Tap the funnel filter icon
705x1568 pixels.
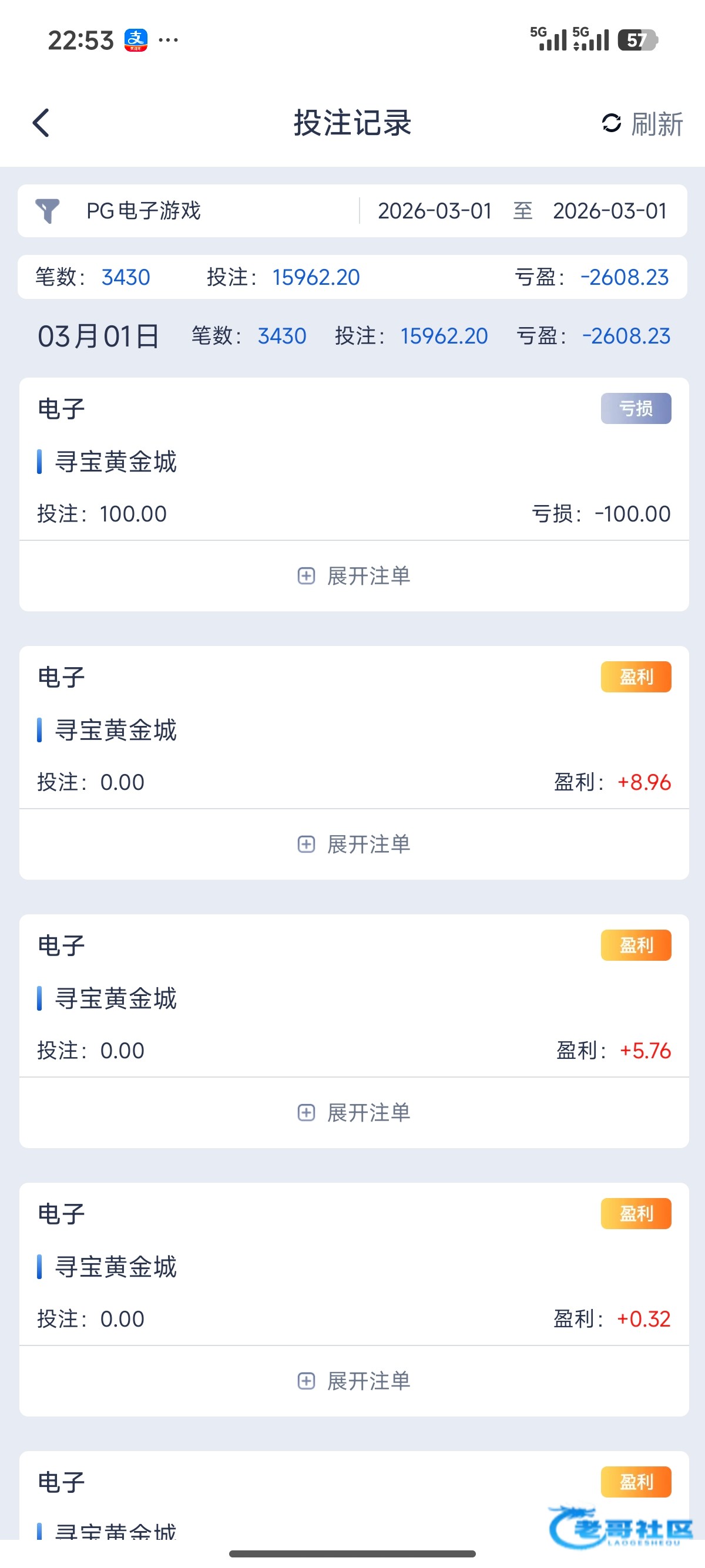click(x=47, y=211)
